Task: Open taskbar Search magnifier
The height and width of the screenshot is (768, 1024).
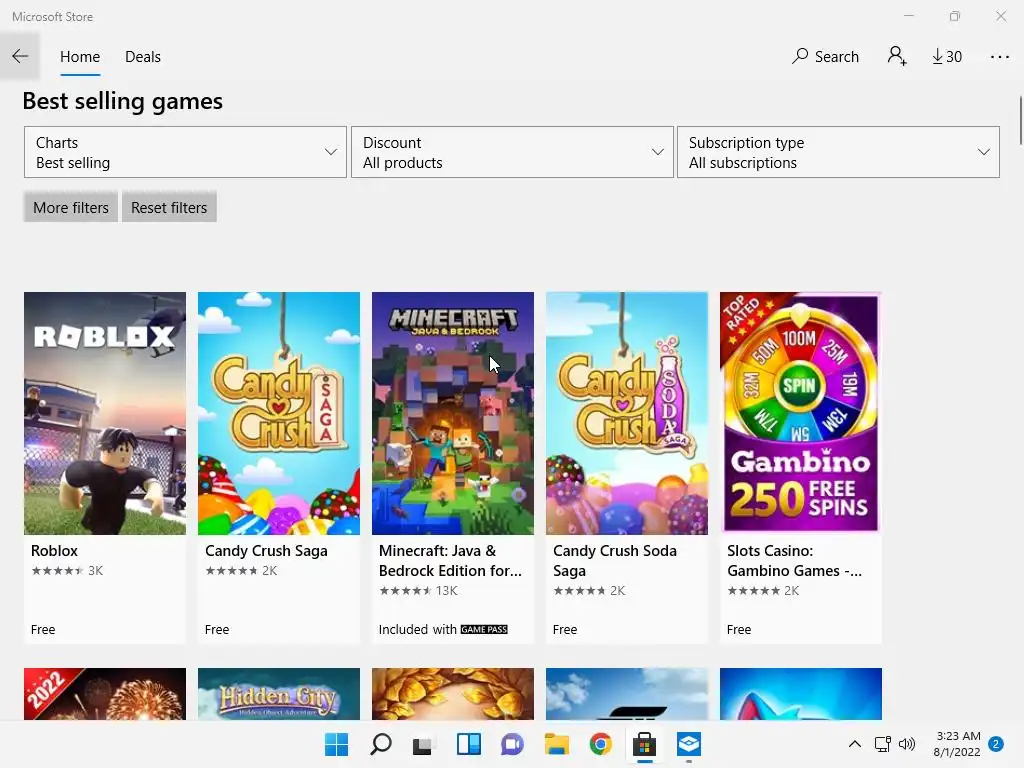Action: (x=381, y=744)
